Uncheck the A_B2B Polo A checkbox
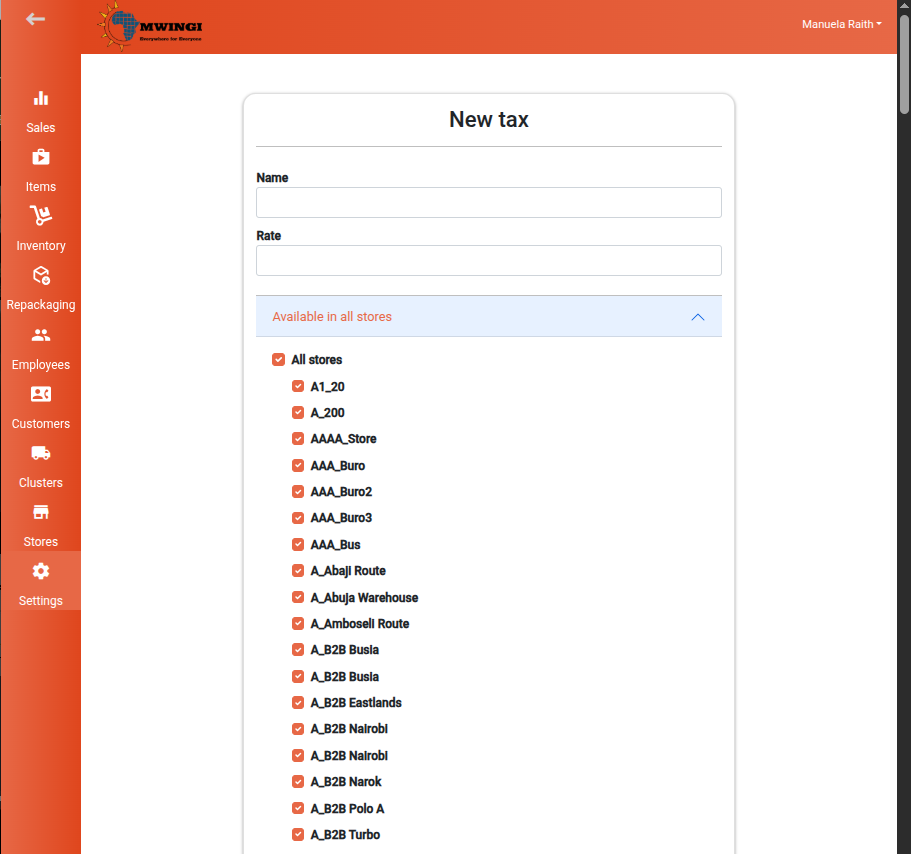Viewport: 911px width, 854px height. pyautogui.click(x=298, y=808)
